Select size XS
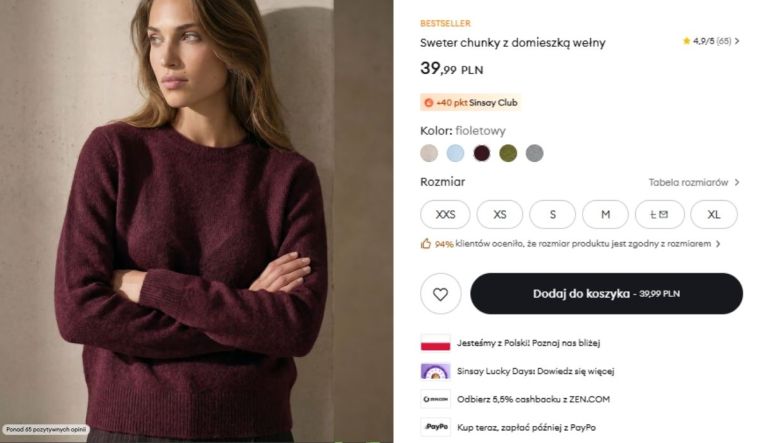759x443 pixels. click(x=500, y=214)
